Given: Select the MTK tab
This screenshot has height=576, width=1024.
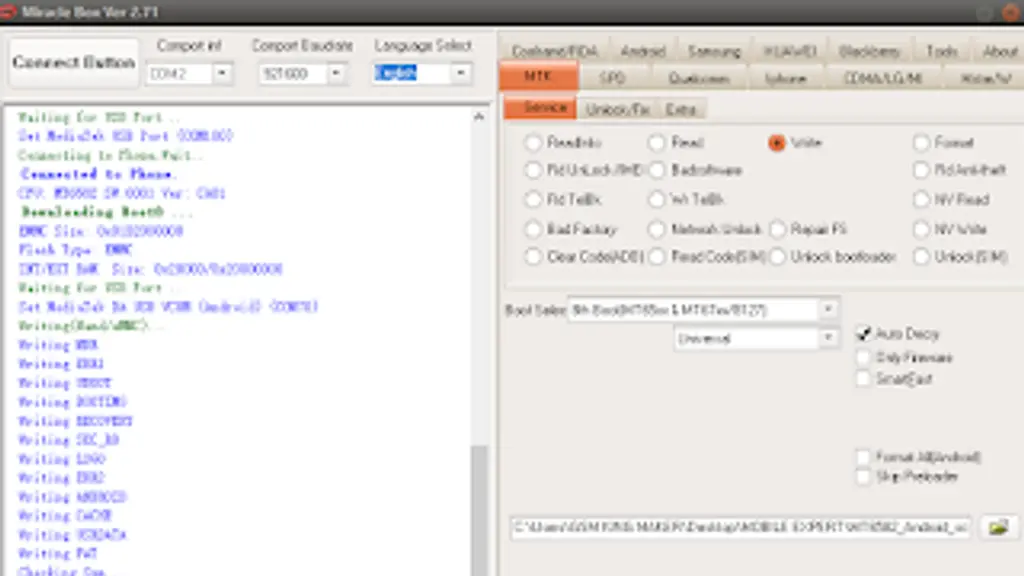Looking at the screenshot, I should tap(538, 76).
